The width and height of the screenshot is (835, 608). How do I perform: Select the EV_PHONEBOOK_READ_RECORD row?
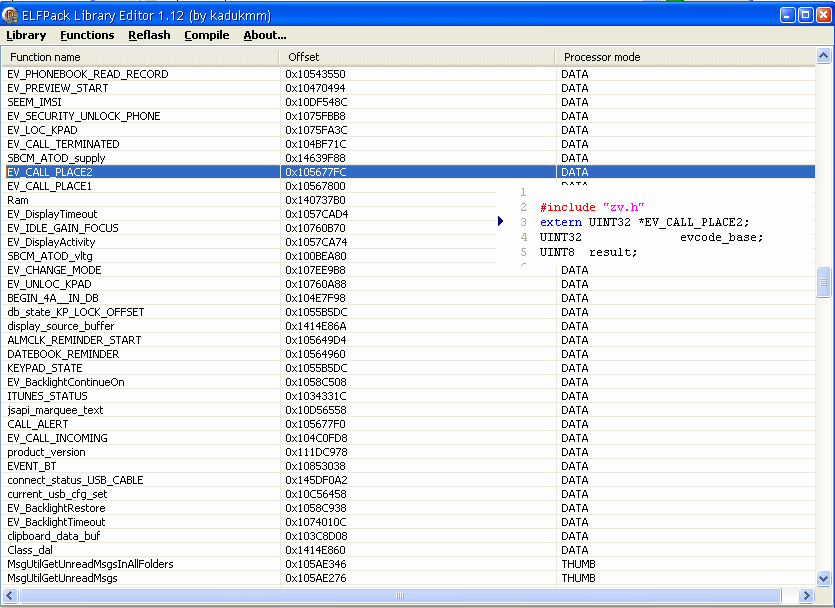408,74
